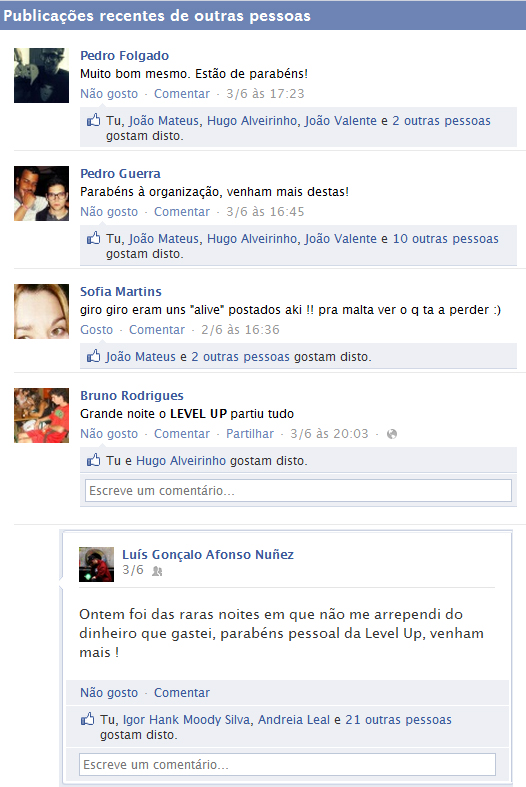Click the friends audience icon beside 3/6
526x787 pixels.
pyautogui.click(x=157, y=571)
